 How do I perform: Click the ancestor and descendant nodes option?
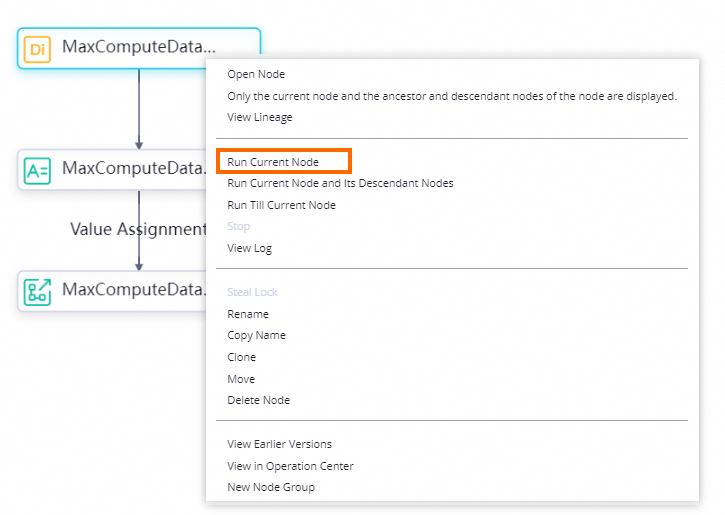pos(452,96)
